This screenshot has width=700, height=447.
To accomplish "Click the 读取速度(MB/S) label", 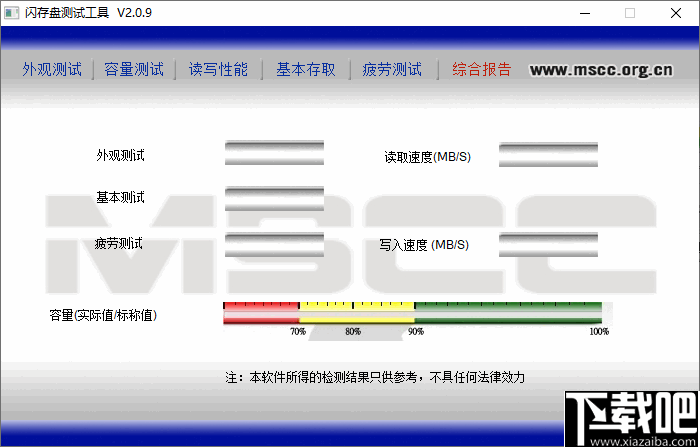I will click(x=428, y=157).
